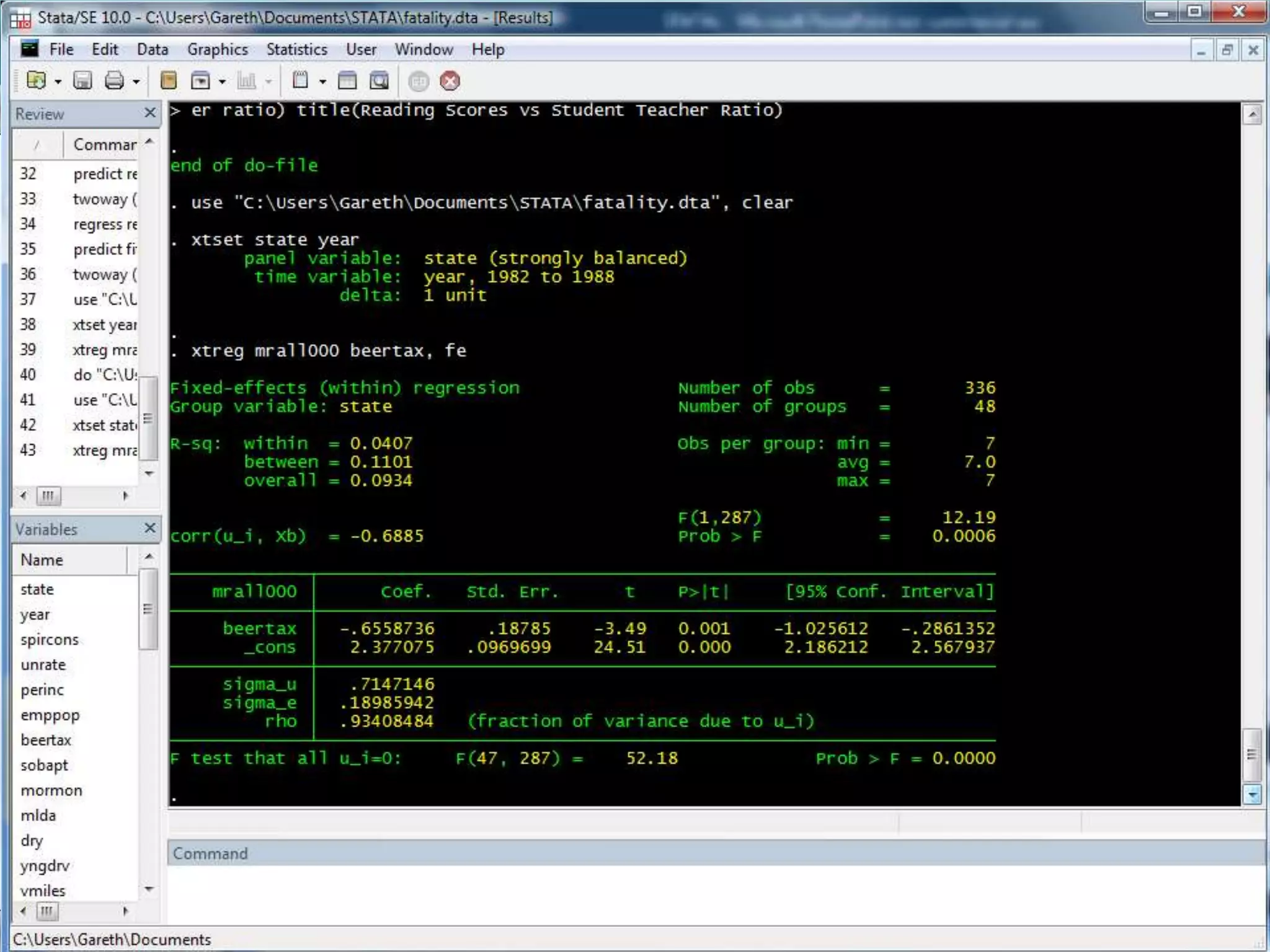Expand the Print dropdown arrow
The height and width of the screenshot is (952, 1270).
(136, 82)
